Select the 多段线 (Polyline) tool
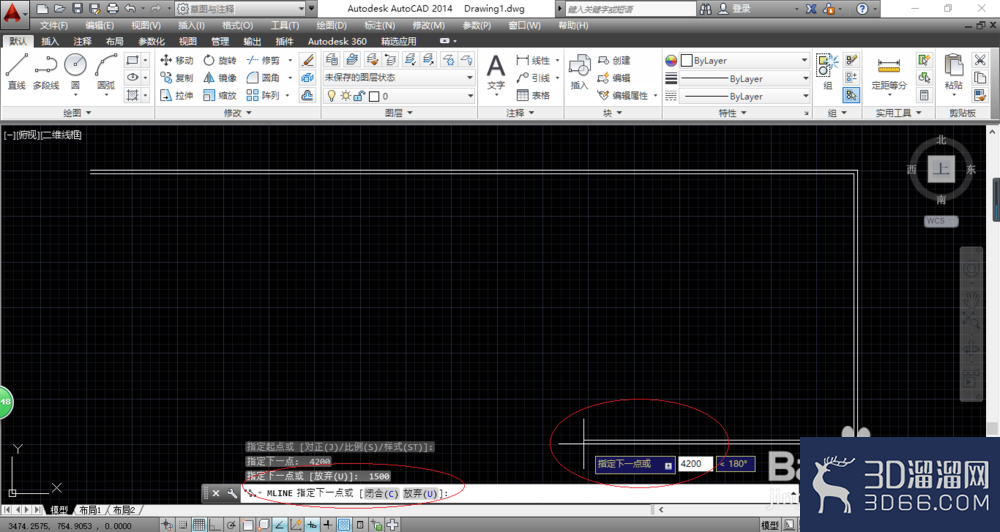This screenshot has height=532, width=1000. pos(46,71)
